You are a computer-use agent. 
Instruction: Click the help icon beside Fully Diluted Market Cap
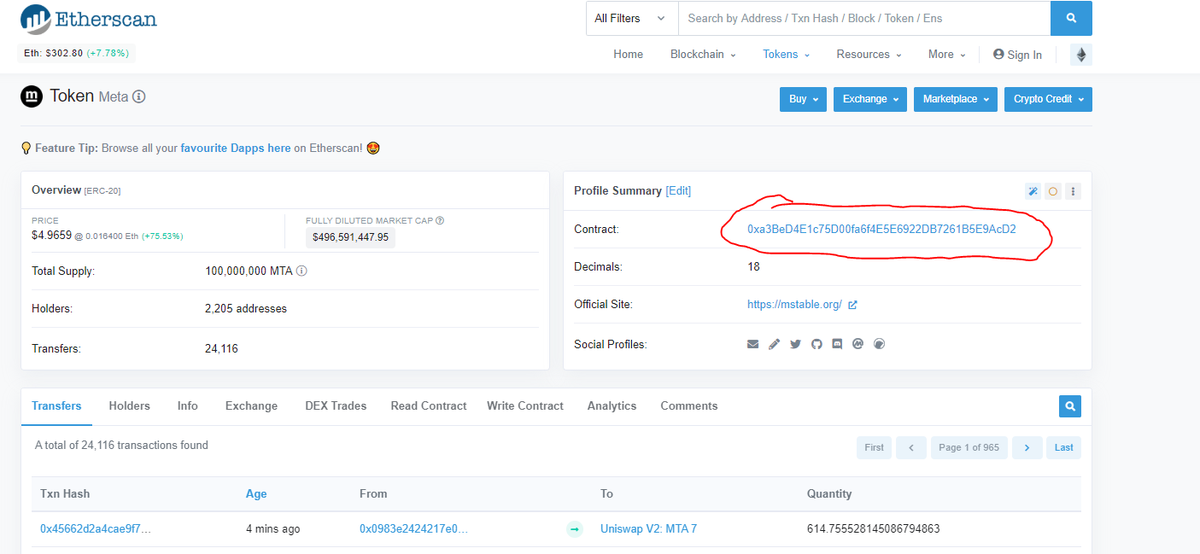(x=440, y=220)
